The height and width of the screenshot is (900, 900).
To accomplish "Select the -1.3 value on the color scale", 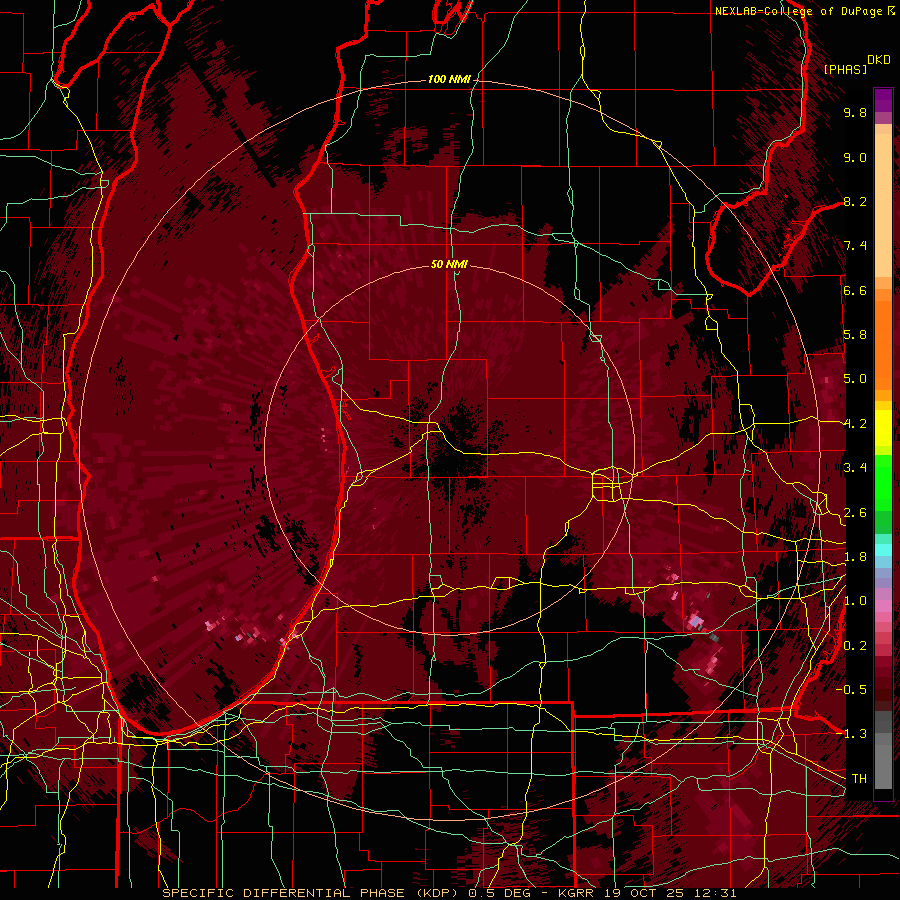I will pos(851,734).
